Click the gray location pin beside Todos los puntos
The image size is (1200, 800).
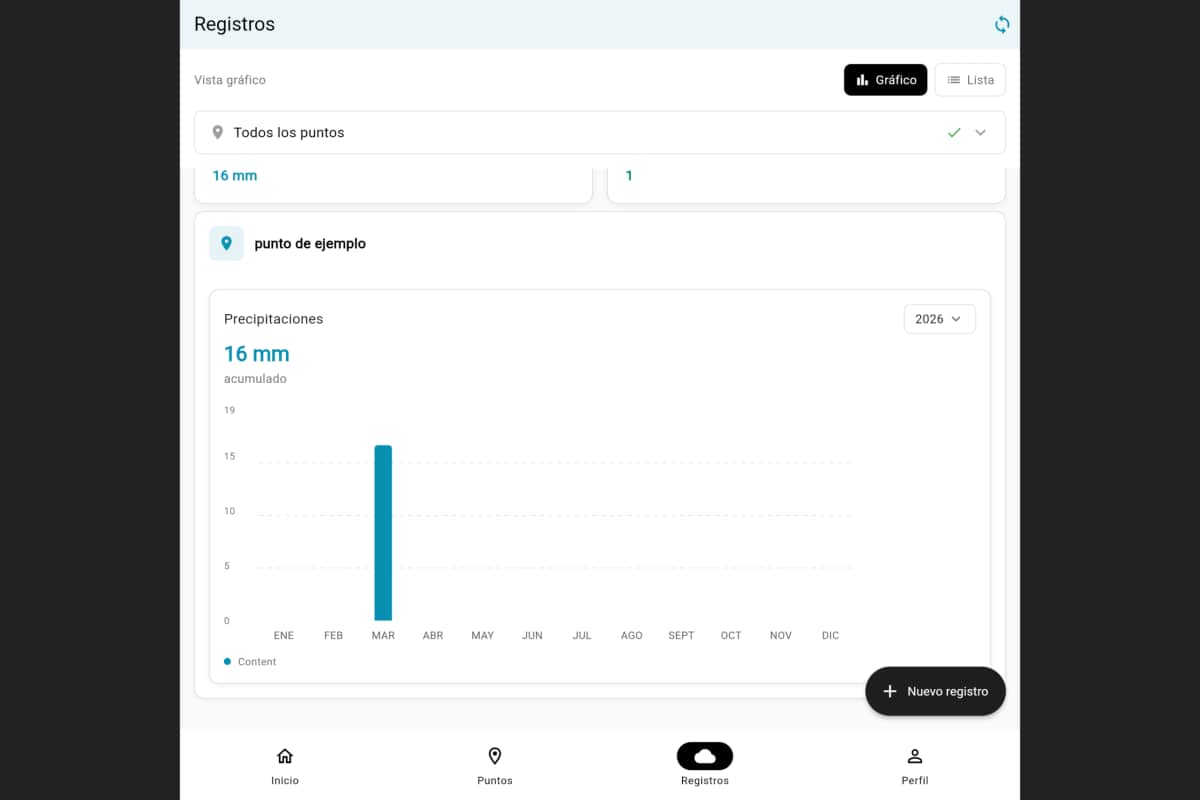218,132
